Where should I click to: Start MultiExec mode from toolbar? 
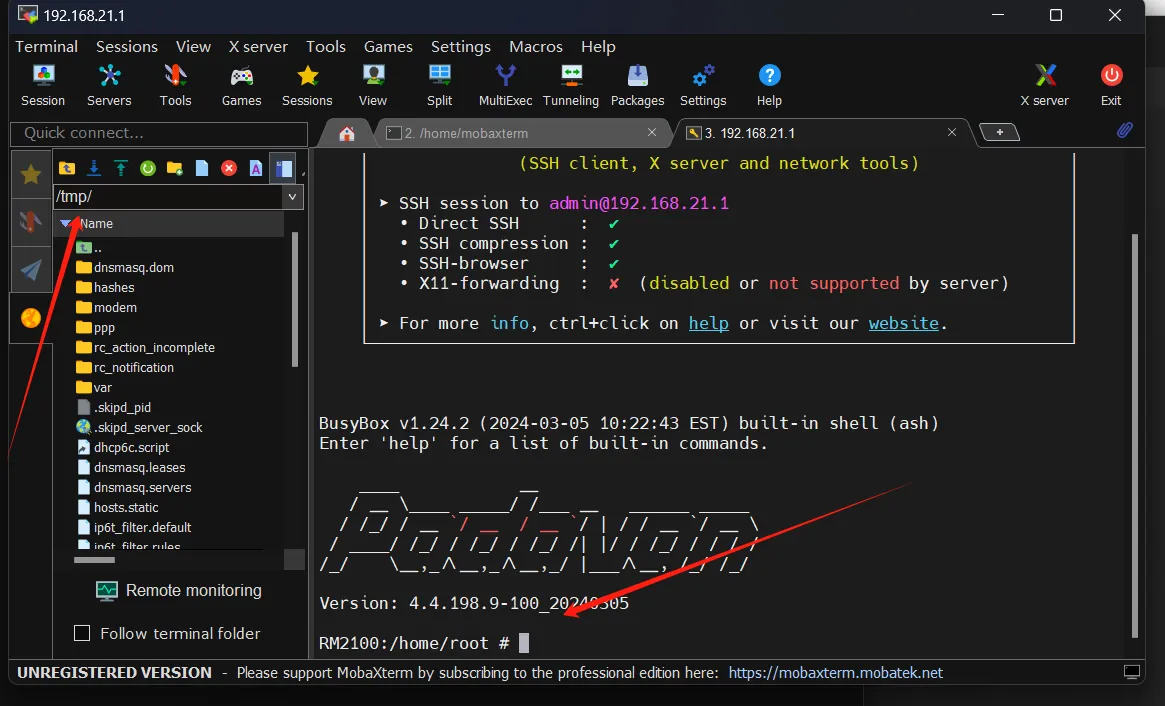click(505, 85)
